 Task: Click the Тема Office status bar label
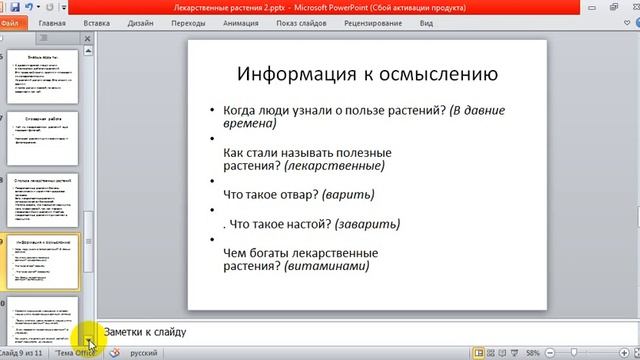(x=75, y=353)
